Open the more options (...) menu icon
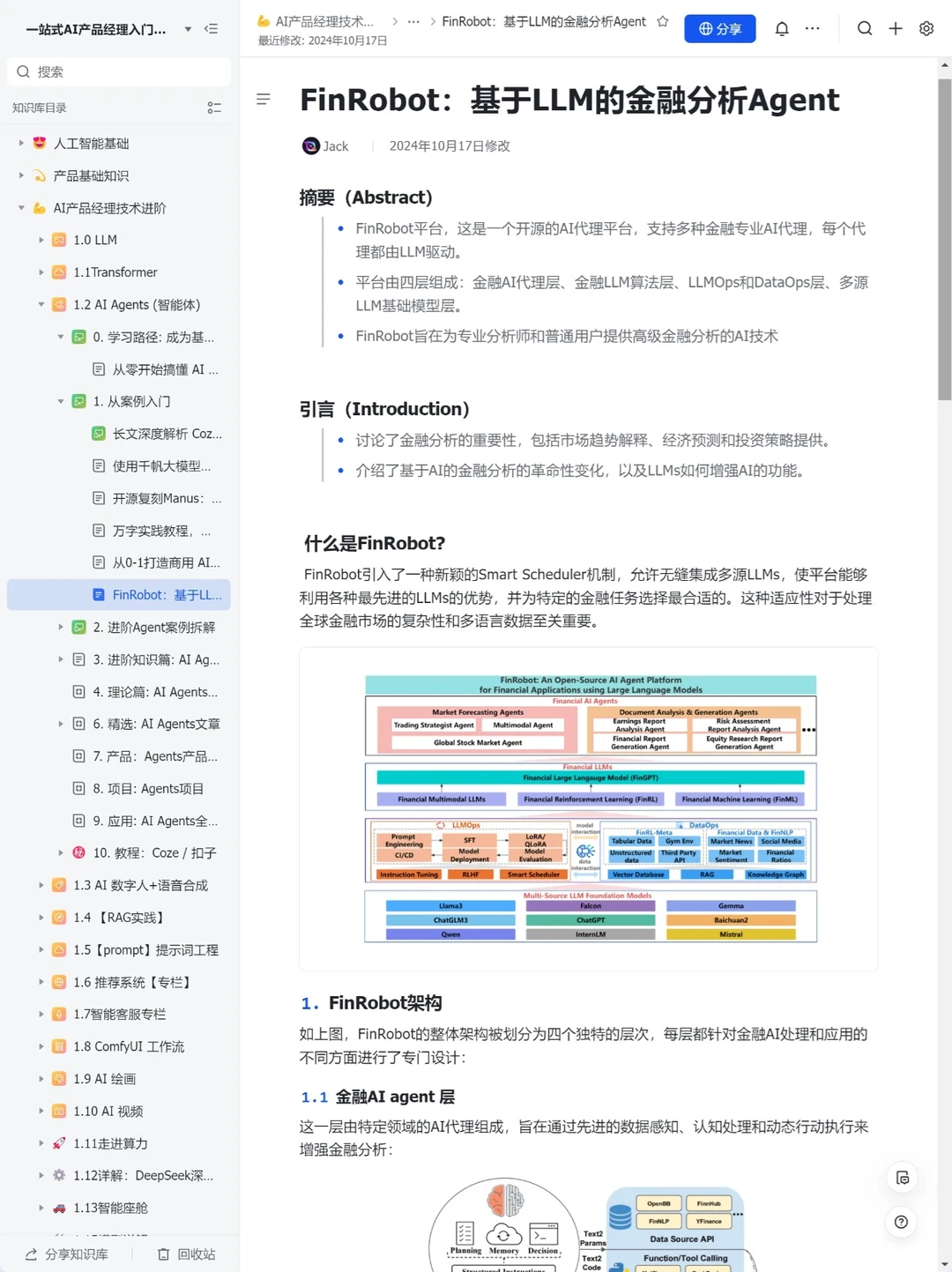 [812, 28]
